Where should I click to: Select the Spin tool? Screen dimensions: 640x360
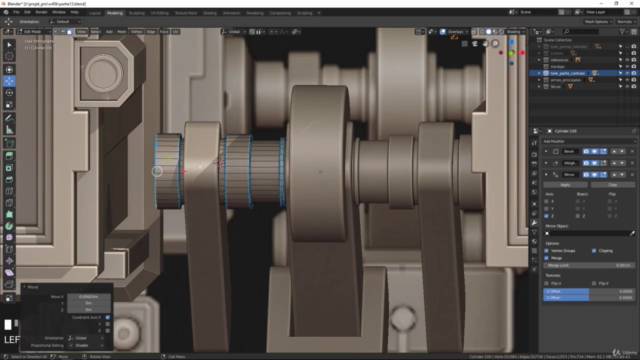9,226
